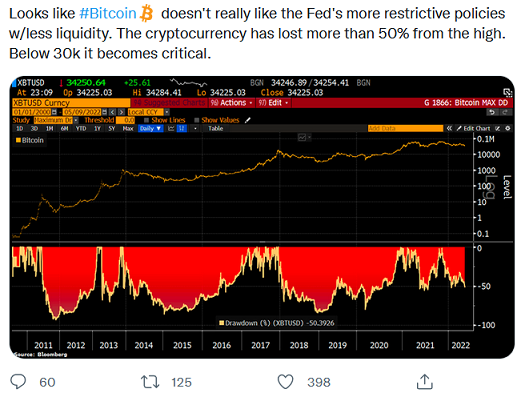Toggle the checkbox icon beside Edit Chart

[498, 128]
